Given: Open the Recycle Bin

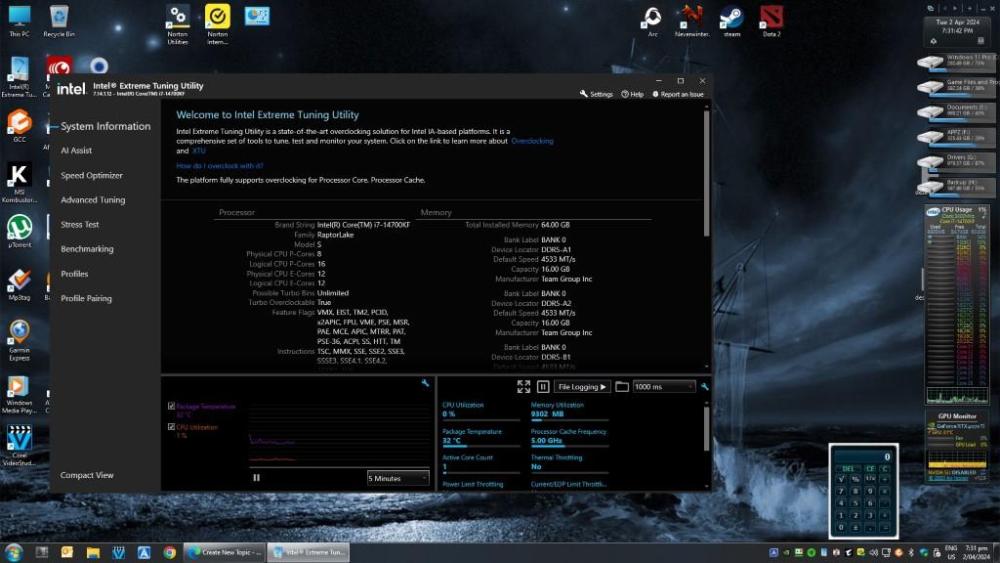Looking at the screenshot, I should click(59, 21).
